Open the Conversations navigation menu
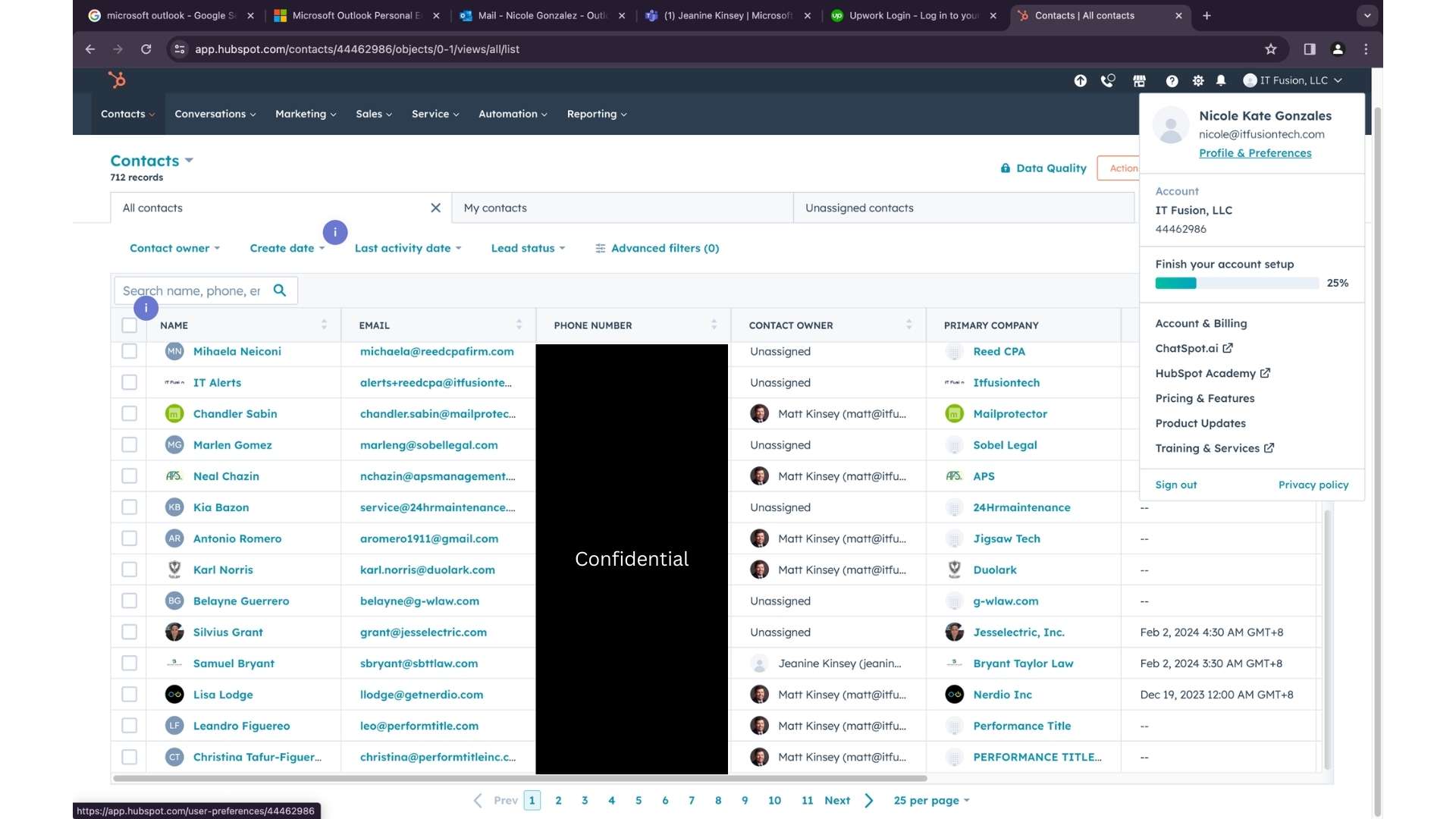The height and width of the screenshot is (819, 1456). coord(215,114)
